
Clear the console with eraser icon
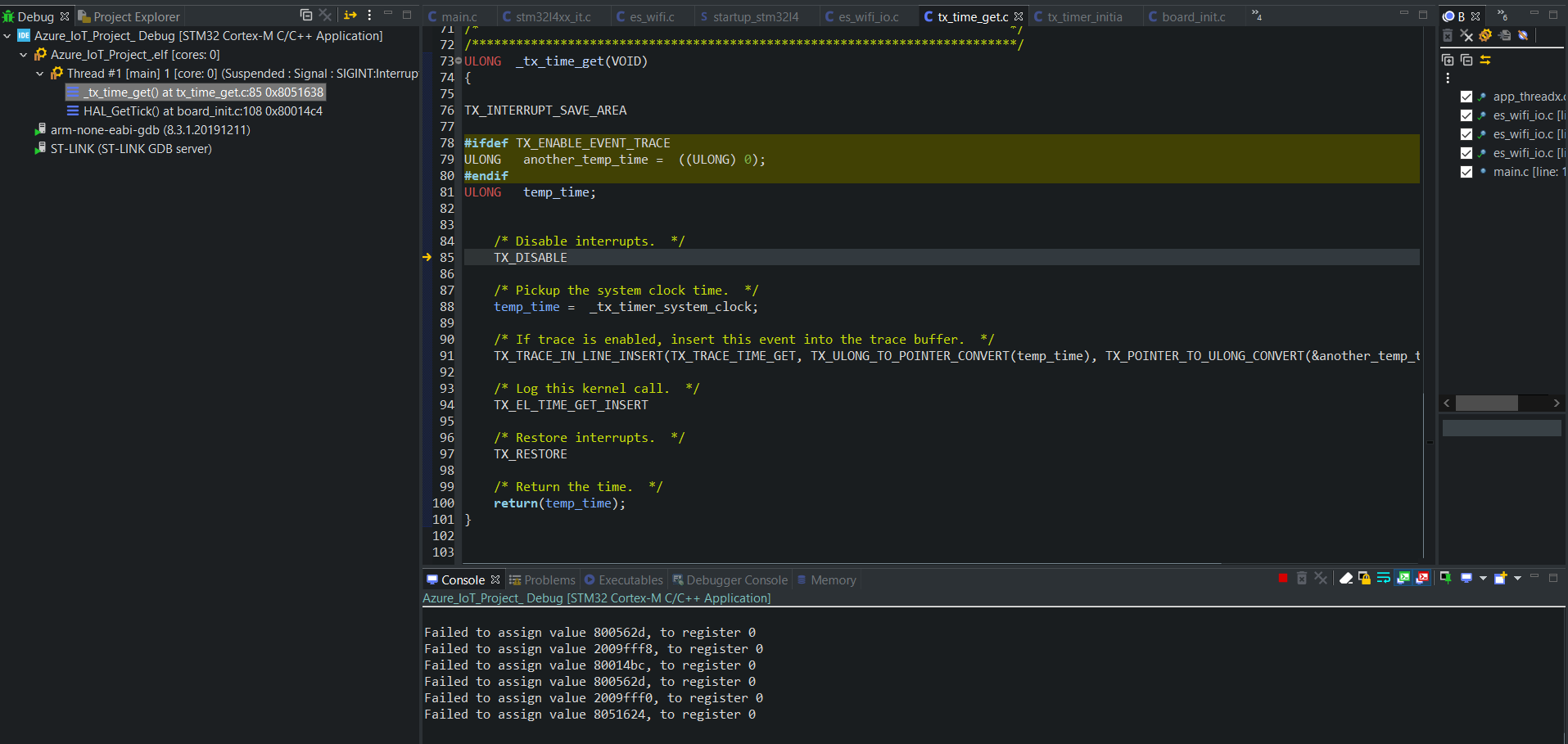point(1345,578)
